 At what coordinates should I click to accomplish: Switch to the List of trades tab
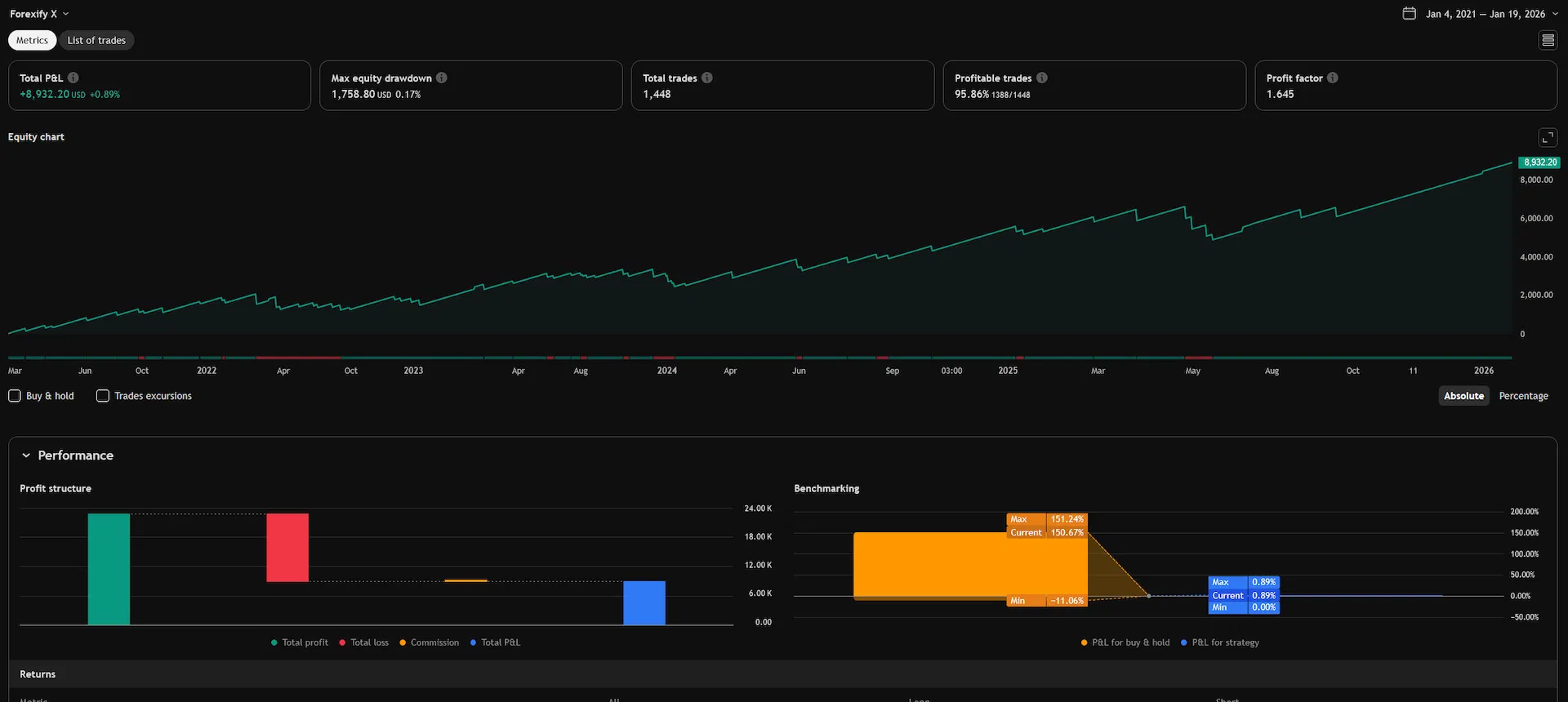click(96, 40)
